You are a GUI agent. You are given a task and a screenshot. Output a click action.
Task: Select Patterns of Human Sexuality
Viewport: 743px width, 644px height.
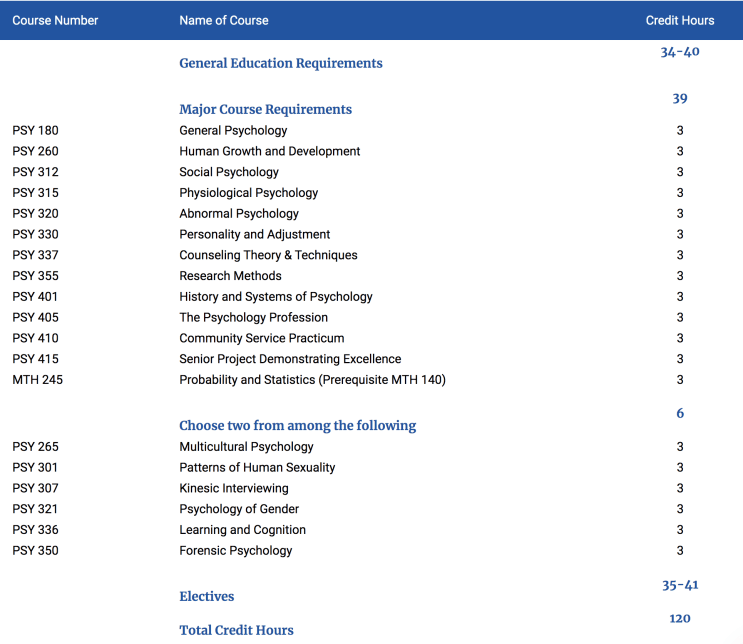pos(257,468)
